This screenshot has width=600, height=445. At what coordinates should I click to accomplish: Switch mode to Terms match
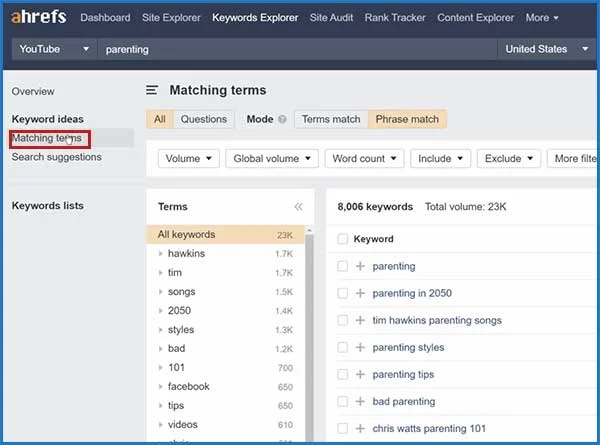tap(331, 119)
